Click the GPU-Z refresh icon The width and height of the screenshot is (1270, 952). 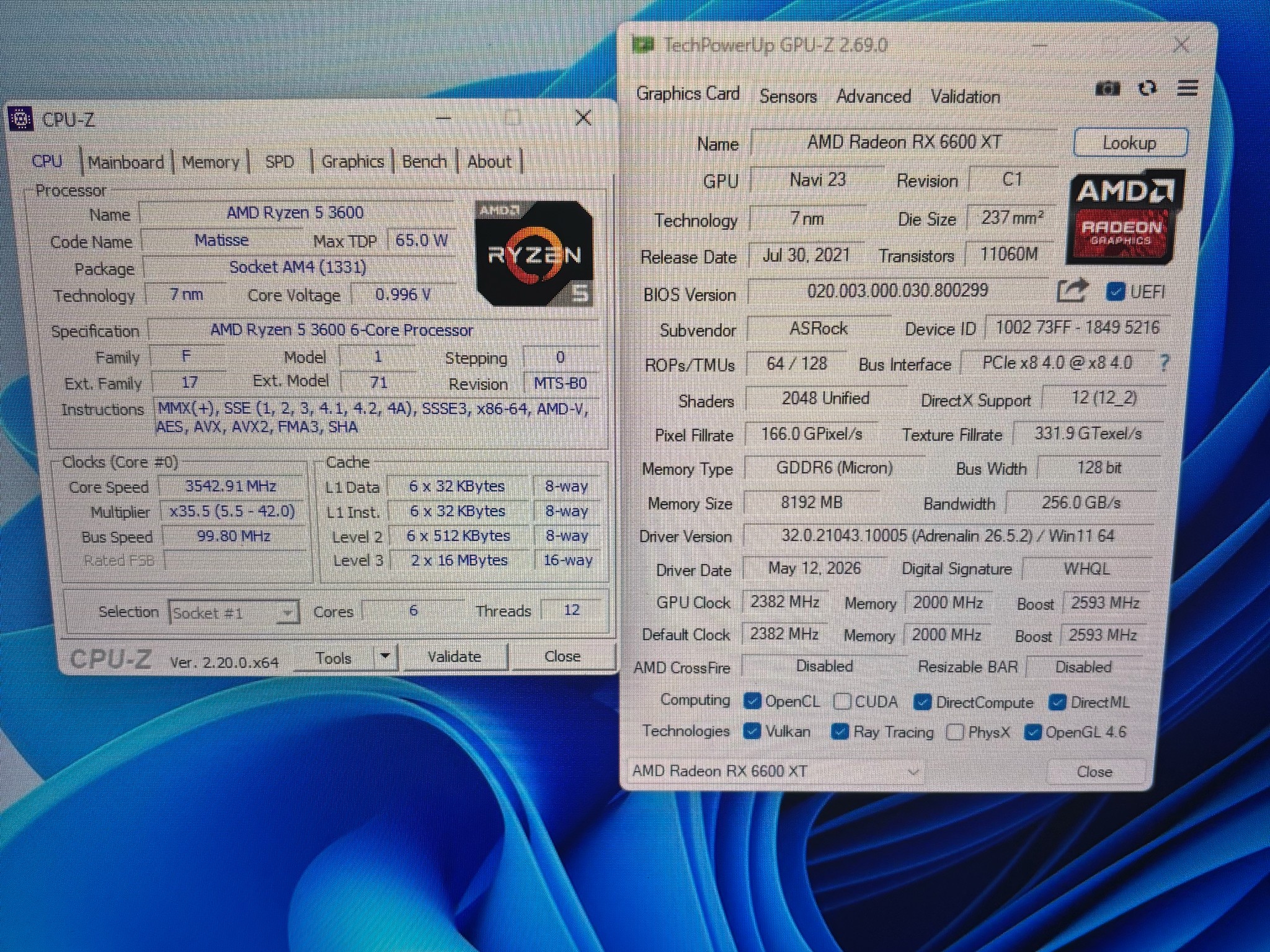(x=1147, y=89)
